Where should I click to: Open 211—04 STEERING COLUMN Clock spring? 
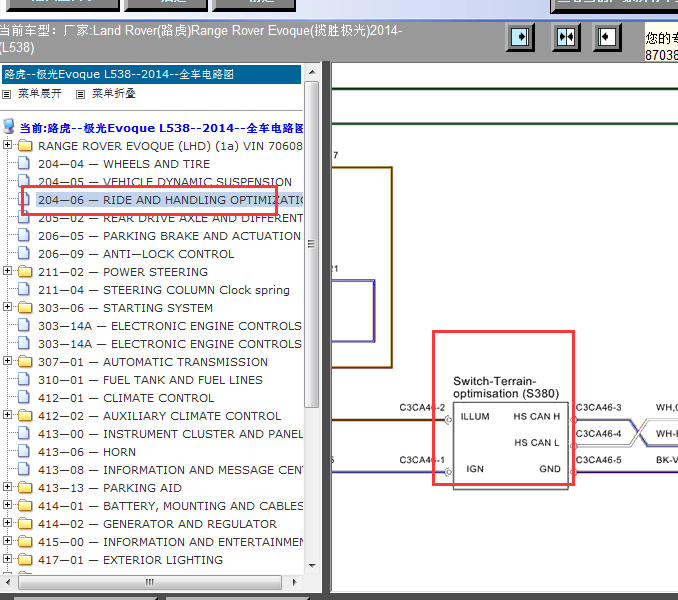[164, 290]
